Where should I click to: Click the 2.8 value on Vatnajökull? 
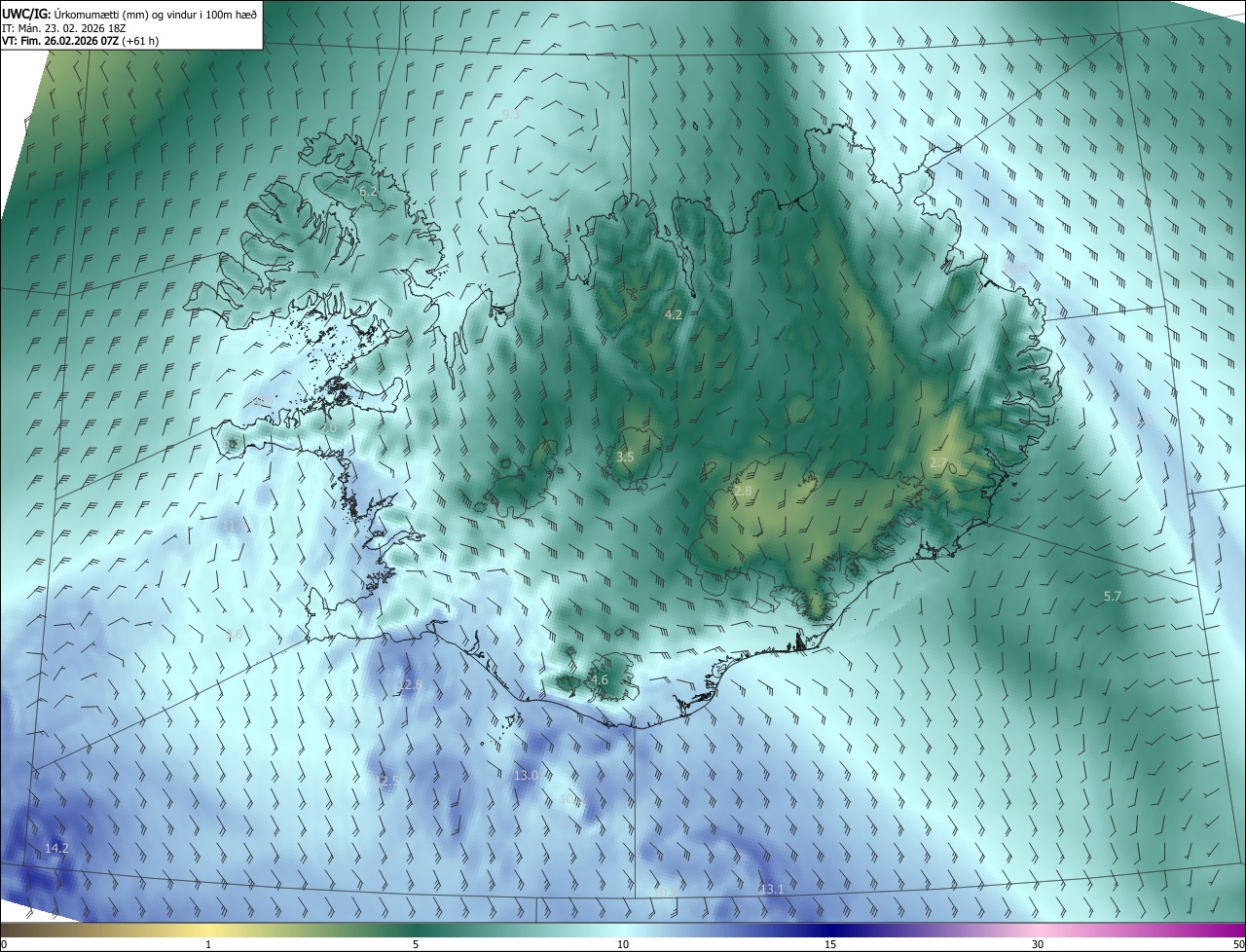pos(743,492)
